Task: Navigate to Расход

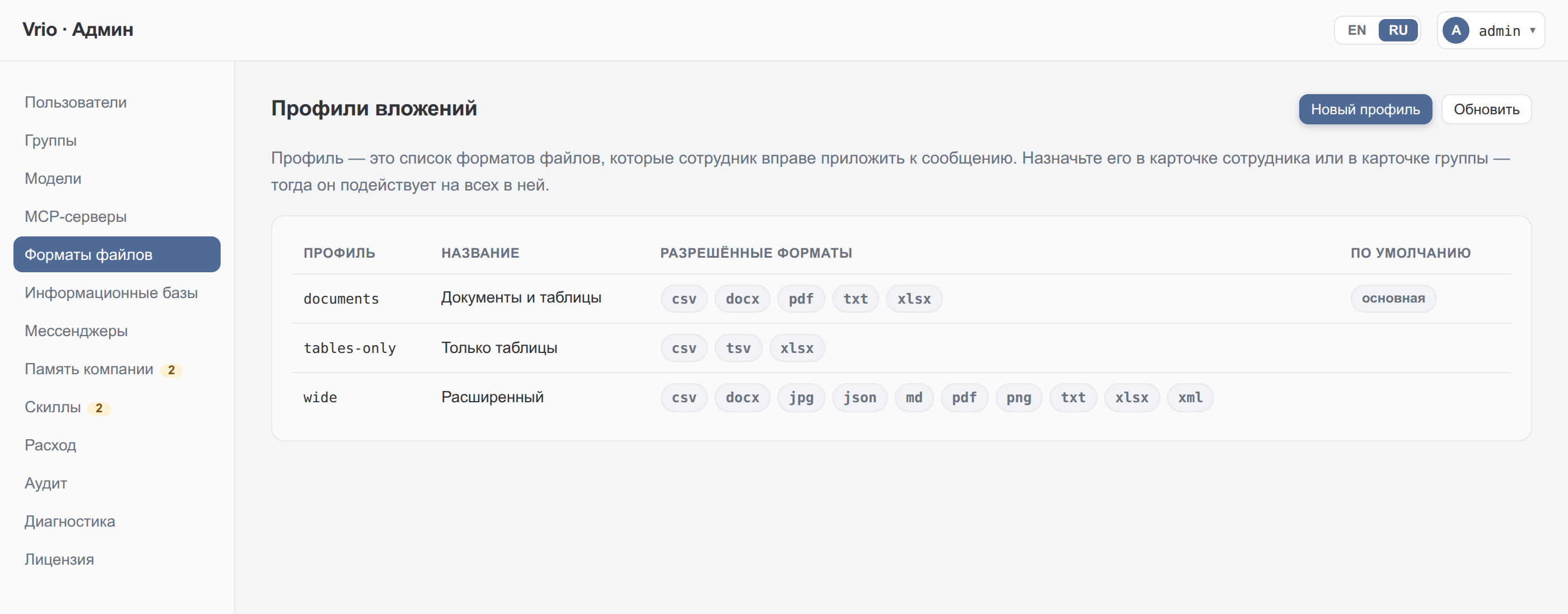Action: tap(117, 445)
